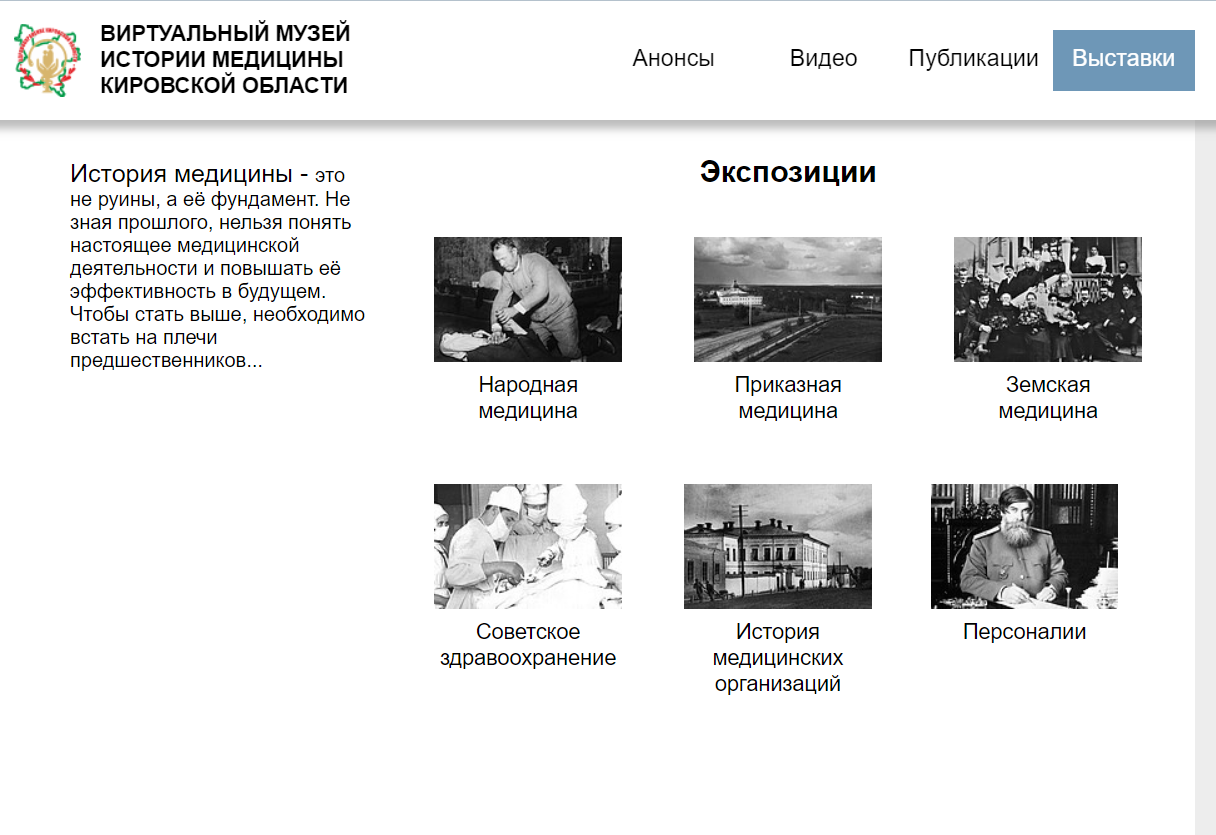The height and width of the screenshot is (835, 1216).
Task: Follow the Приказная медицина caption link
Action: click(x=788, y=398)
